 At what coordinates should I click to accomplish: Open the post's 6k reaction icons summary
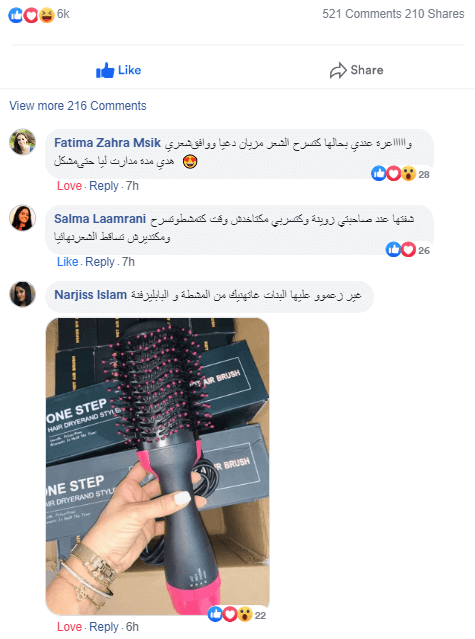(39, 15)
